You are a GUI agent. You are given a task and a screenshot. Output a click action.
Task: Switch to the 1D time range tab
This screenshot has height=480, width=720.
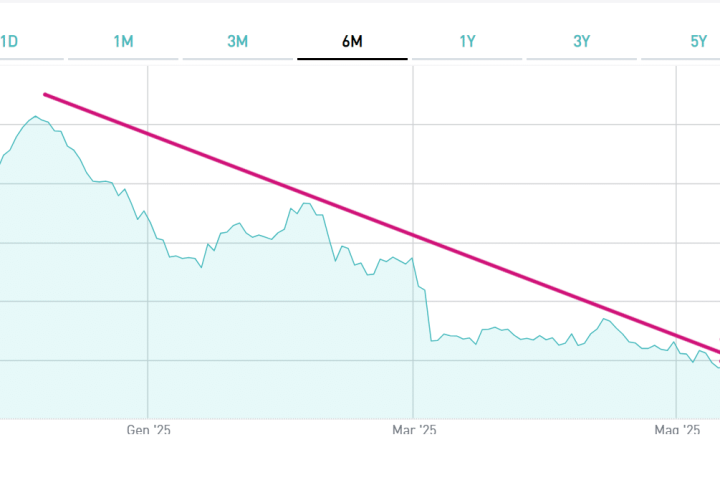(x=10, y=41)
